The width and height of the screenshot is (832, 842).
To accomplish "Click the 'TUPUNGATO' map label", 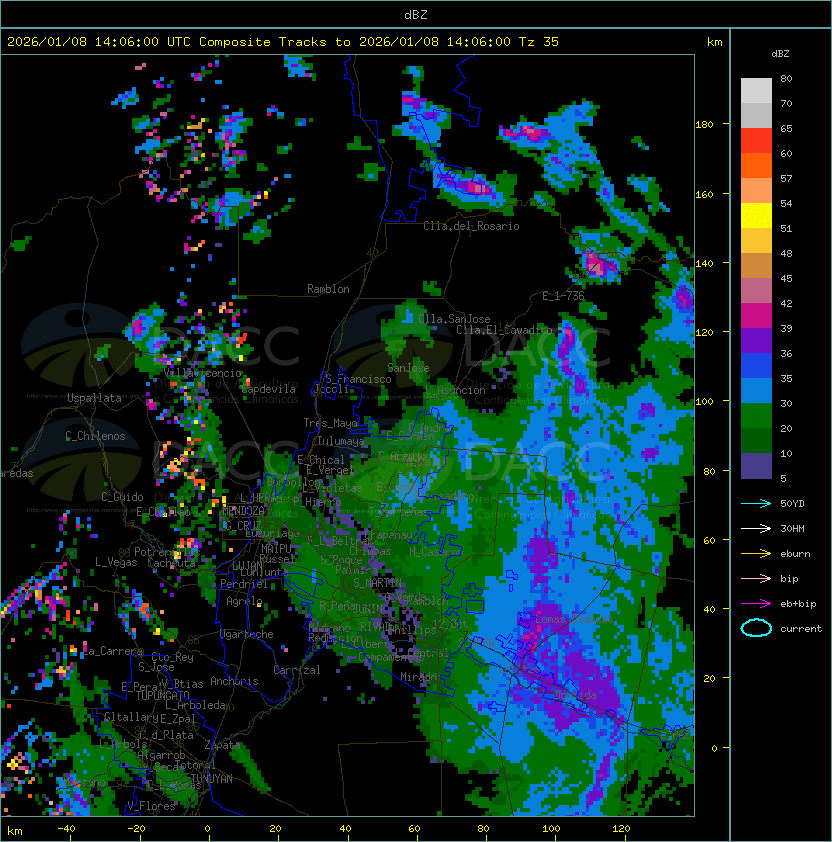I will [x=162, y=696].
